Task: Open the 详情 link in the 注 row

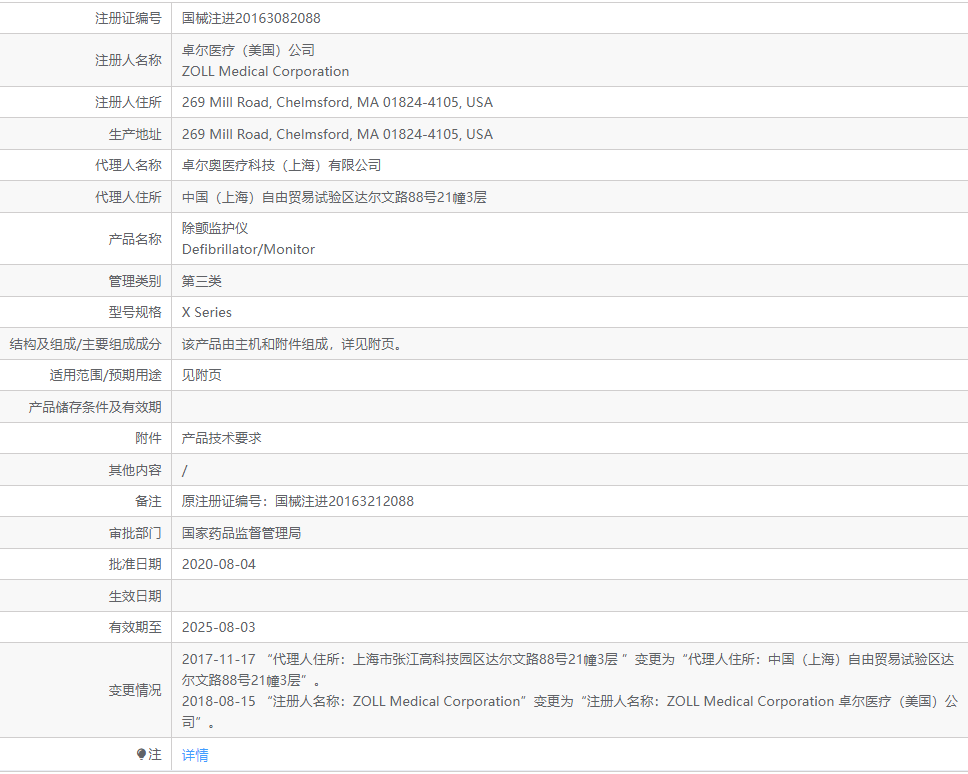Action: point(195,755)
